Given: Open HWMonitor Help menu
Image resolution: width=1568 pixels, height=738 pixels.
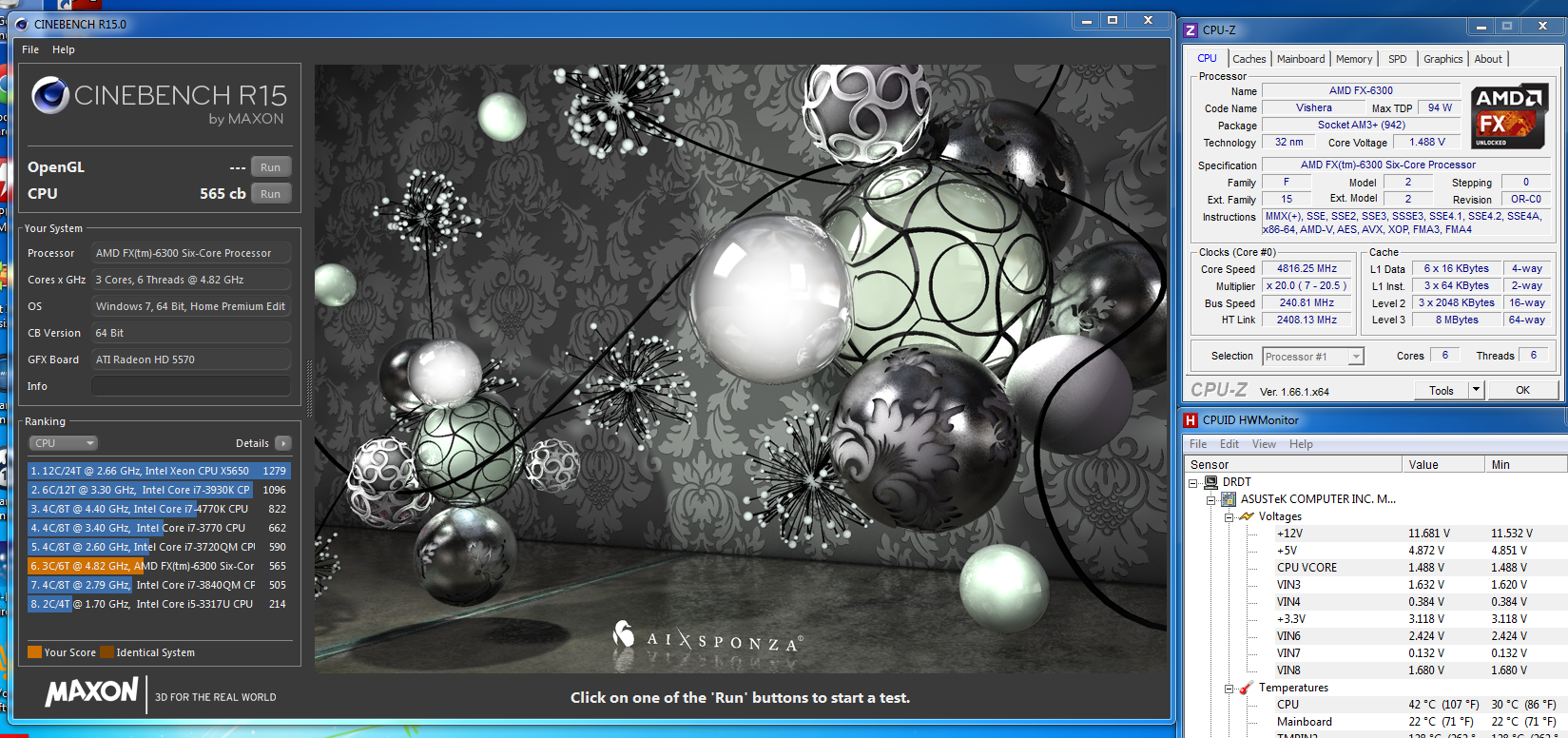Looking at the screenshot, I should (x=1301, y=444).
